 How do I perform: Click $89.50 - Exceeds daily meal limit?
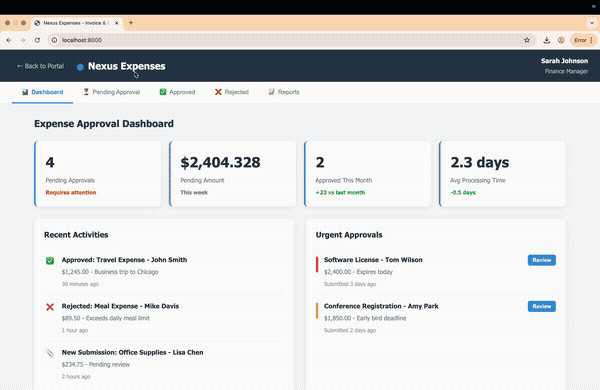[x=106, y=318]
